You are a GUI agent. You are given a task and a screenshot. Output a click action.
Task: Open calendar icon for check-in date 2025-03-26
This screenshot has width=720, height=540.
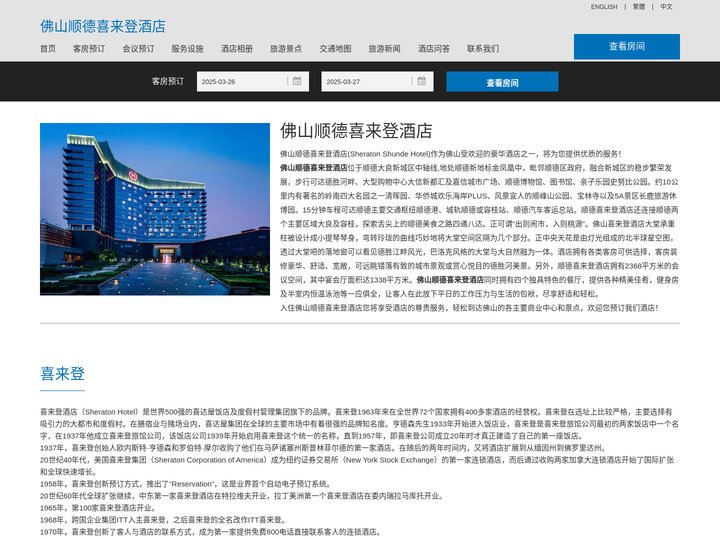[297, 81]
